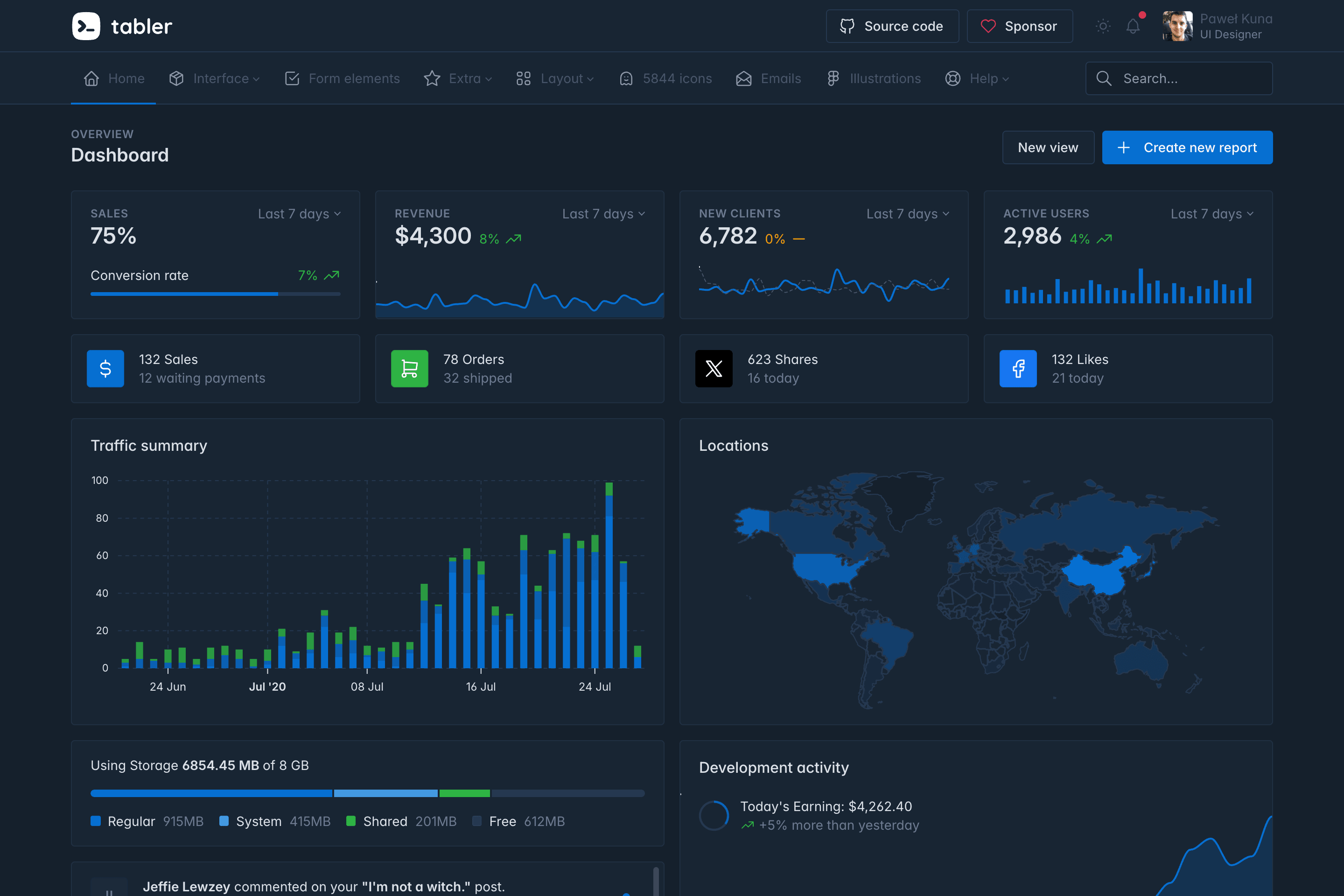Open the Emails section in navigation

pos(768,78)
